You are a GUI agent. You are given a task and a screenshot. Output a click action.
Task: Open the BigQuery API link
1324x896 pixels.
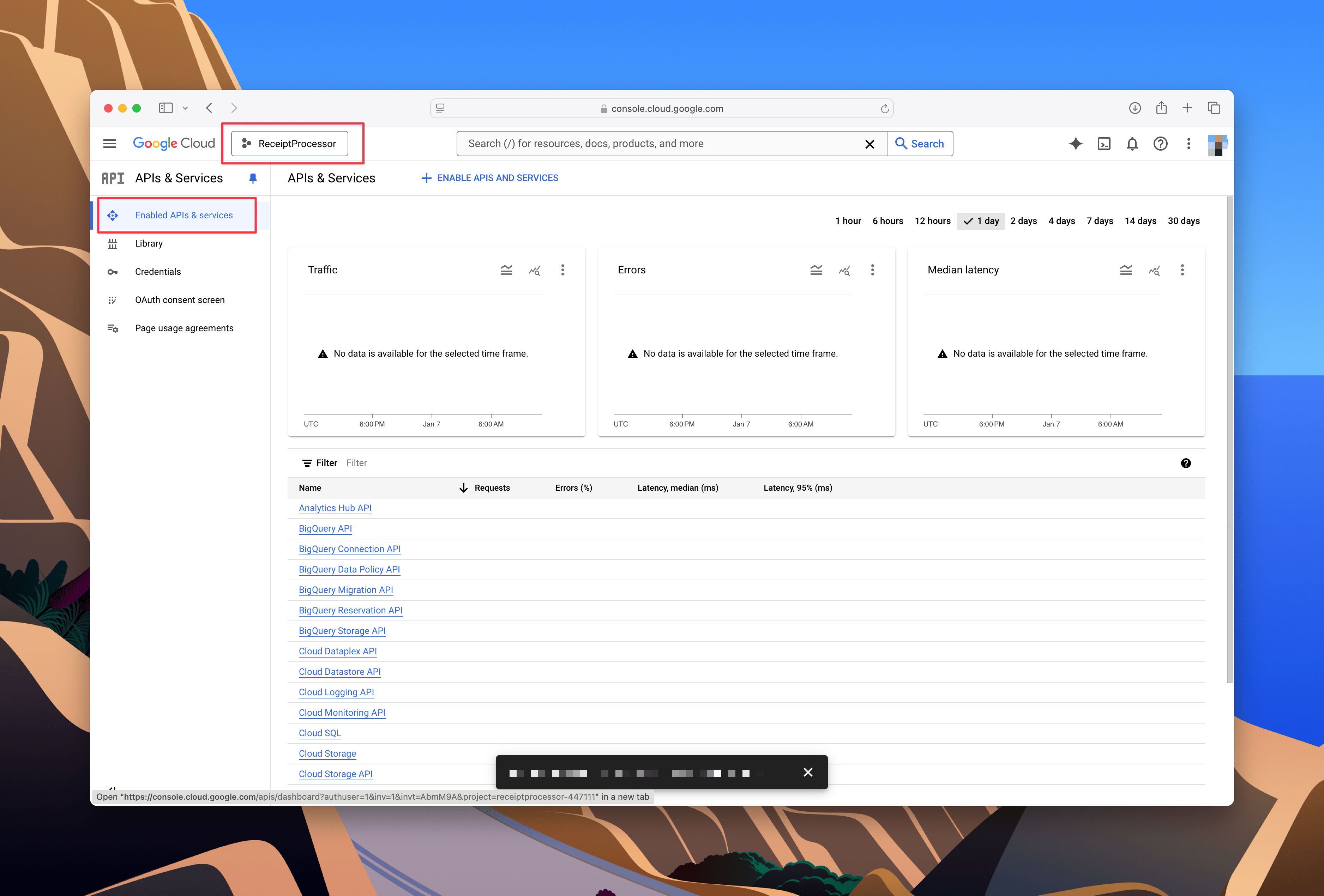[x=325, y=528]
